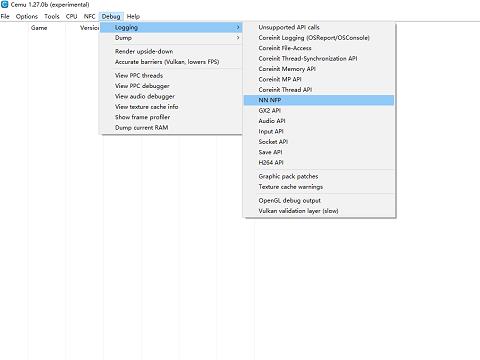Toggle Accurate barriers (Vulkan, lowers FPS)
480x360 pixels.
[x=171, y=62]
